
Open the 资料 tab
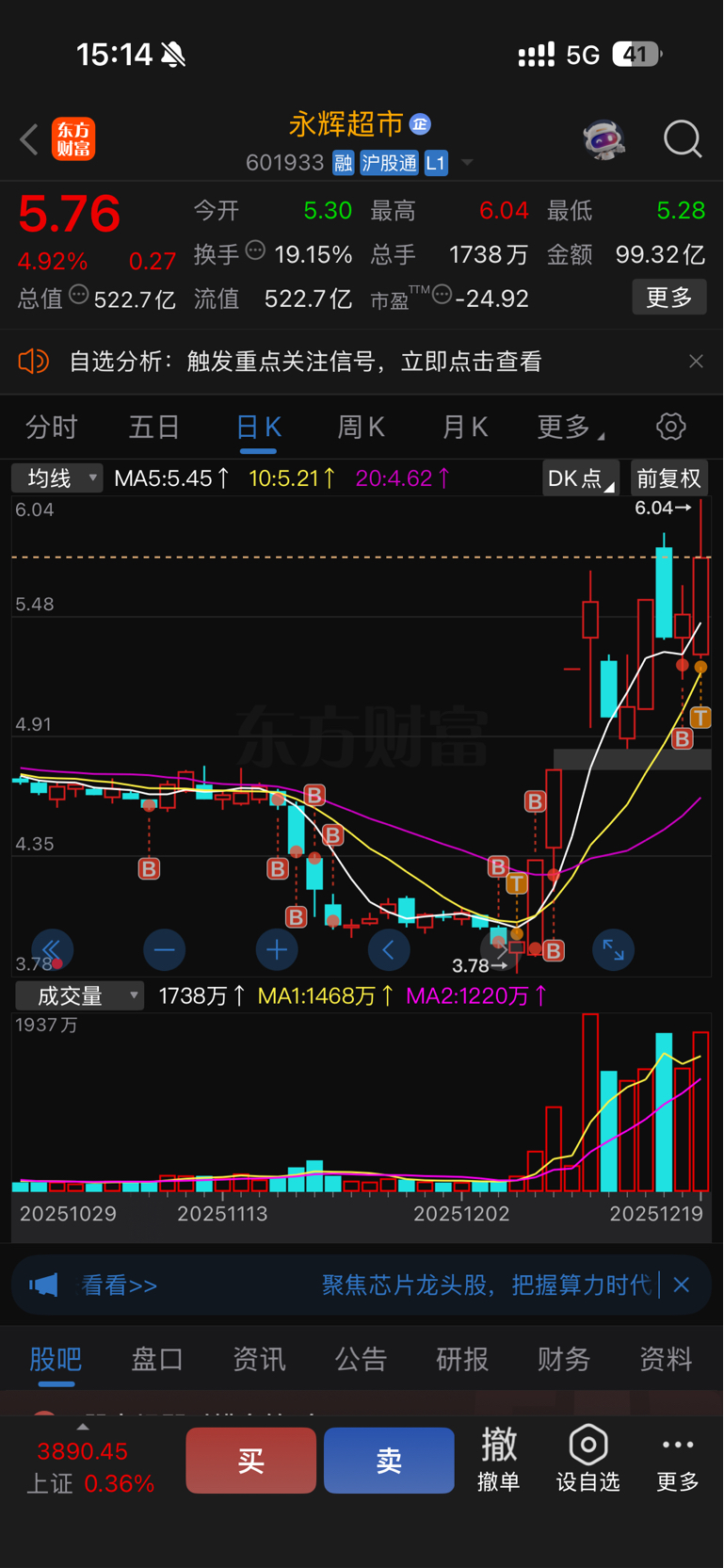click(x=666, y=1359)
